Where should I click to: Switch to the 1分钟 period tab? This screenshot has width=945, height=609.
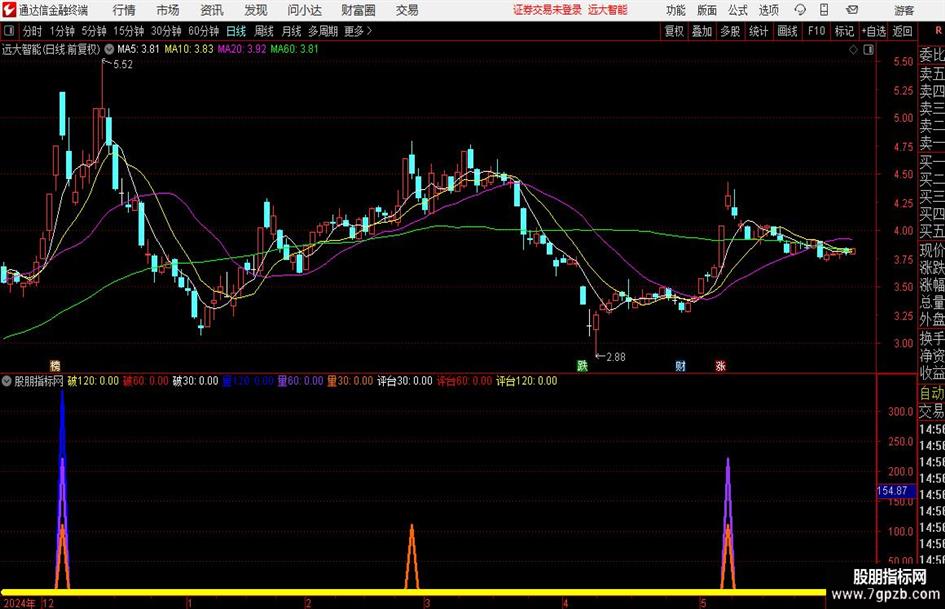[62, 31]
